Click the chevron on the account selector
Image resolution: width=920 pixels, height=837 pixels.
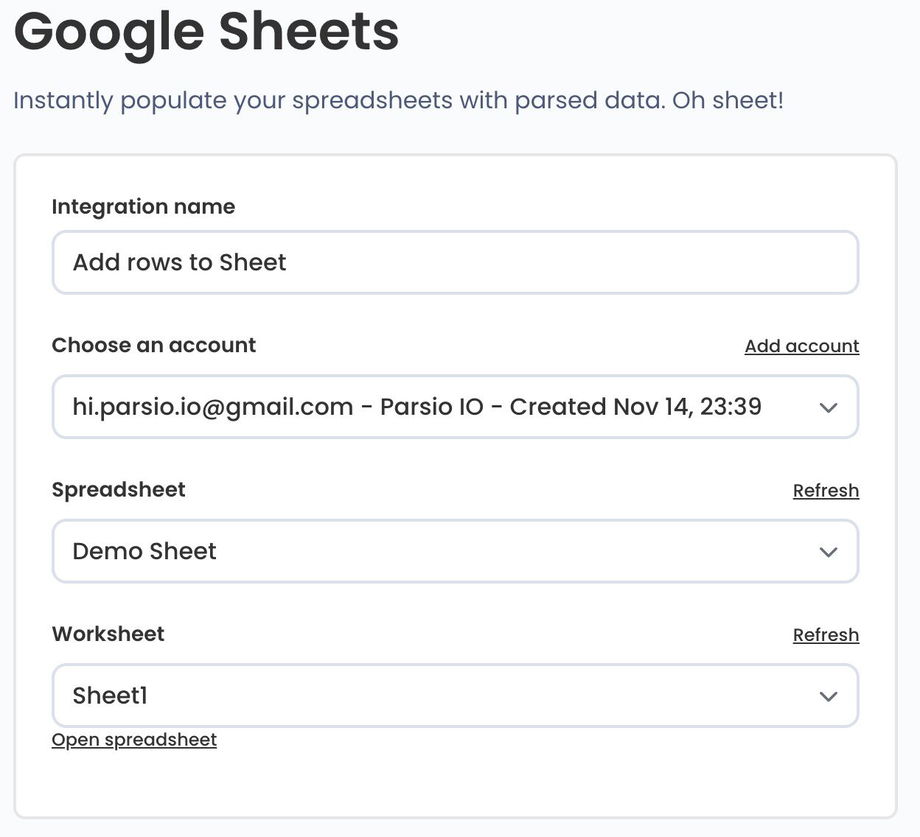click(827, 406)
